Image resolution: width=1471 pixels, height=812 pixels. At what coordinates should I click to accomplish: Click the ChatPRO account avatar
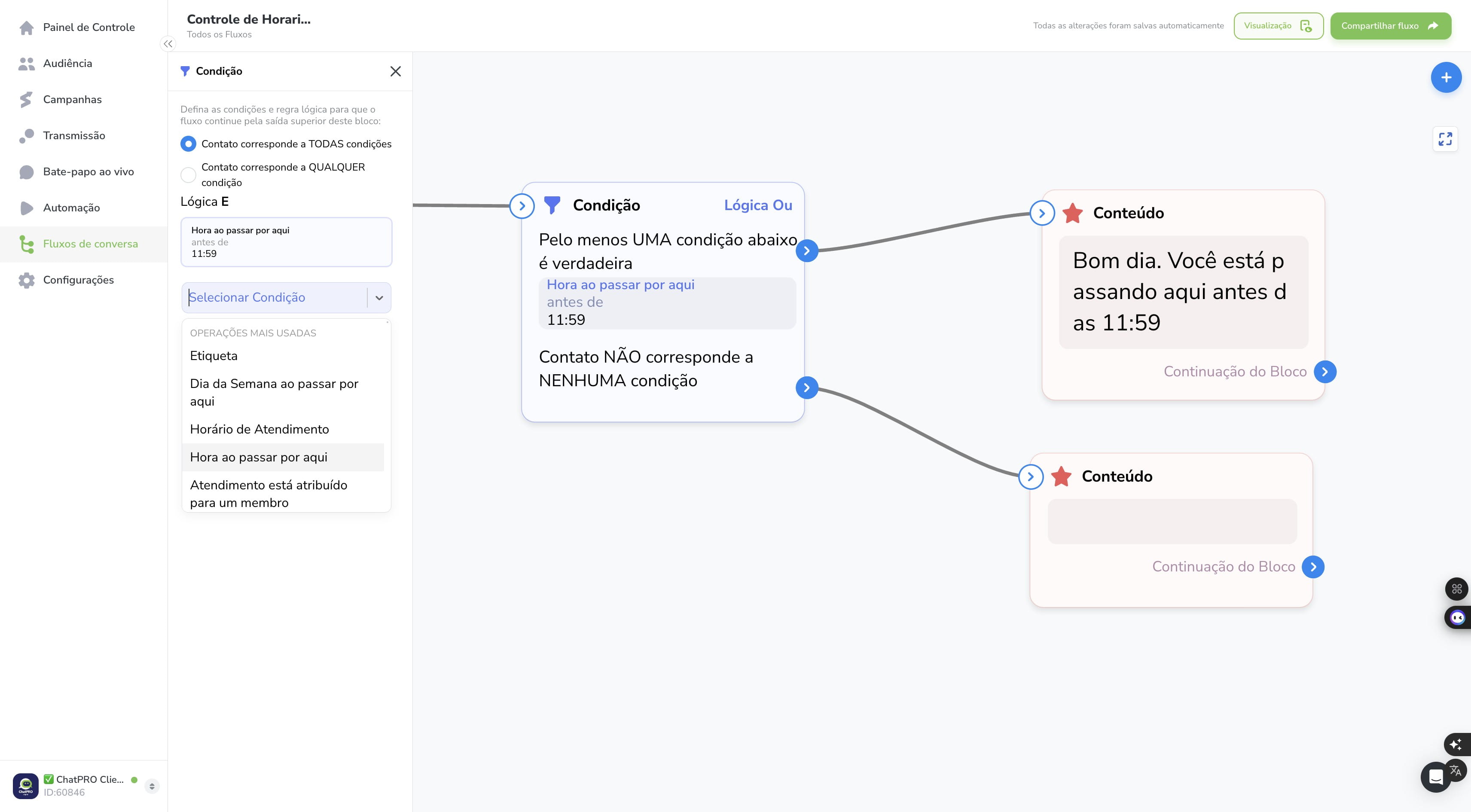[26, 786]
